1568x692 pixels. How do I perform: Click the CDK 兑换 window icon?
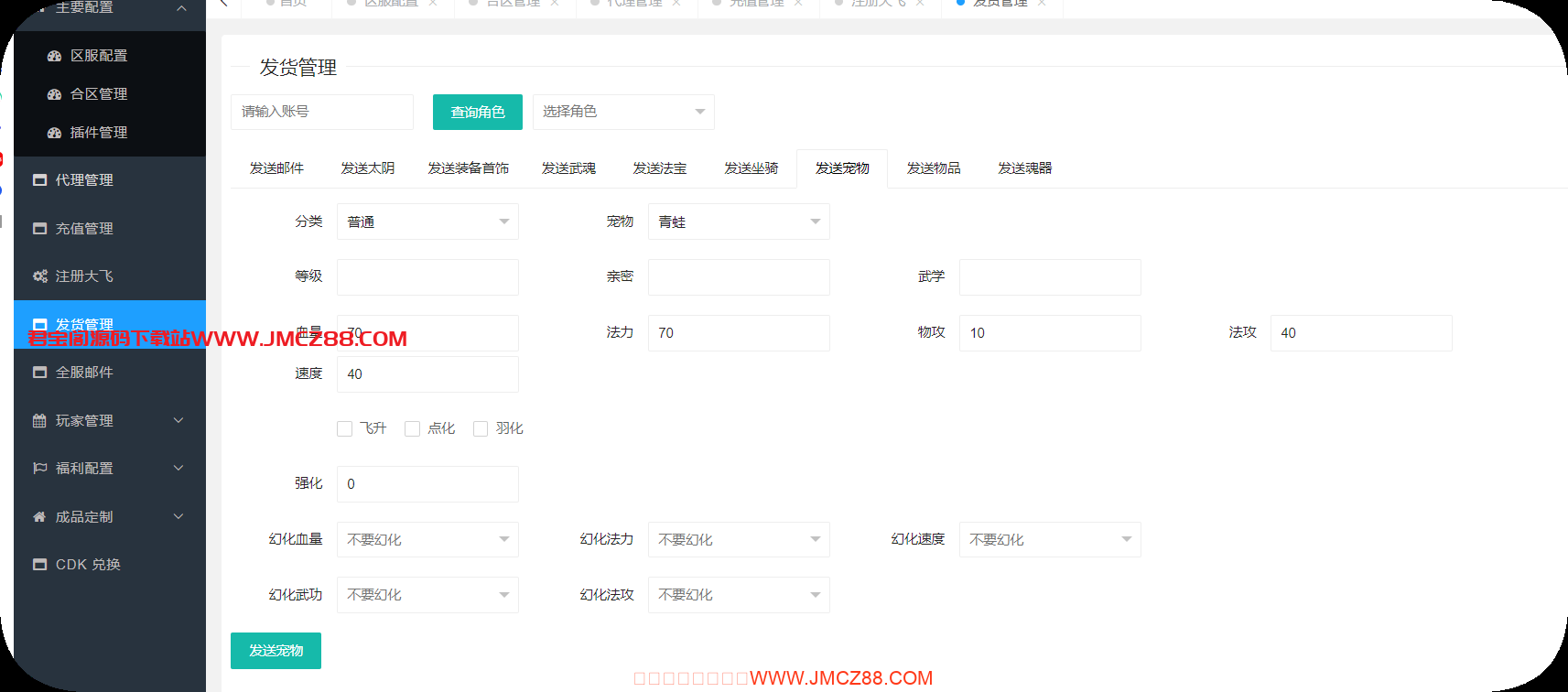click(39, 565)
